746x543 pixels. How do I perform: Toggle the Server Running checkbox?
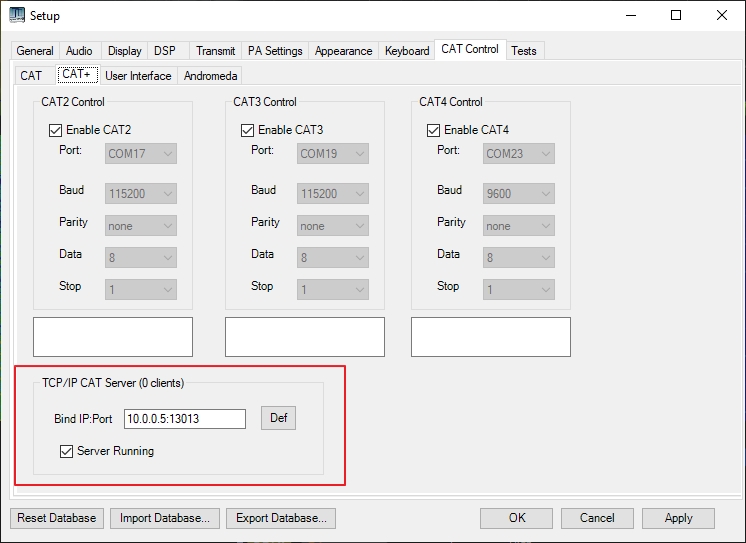tap(67, 452)
